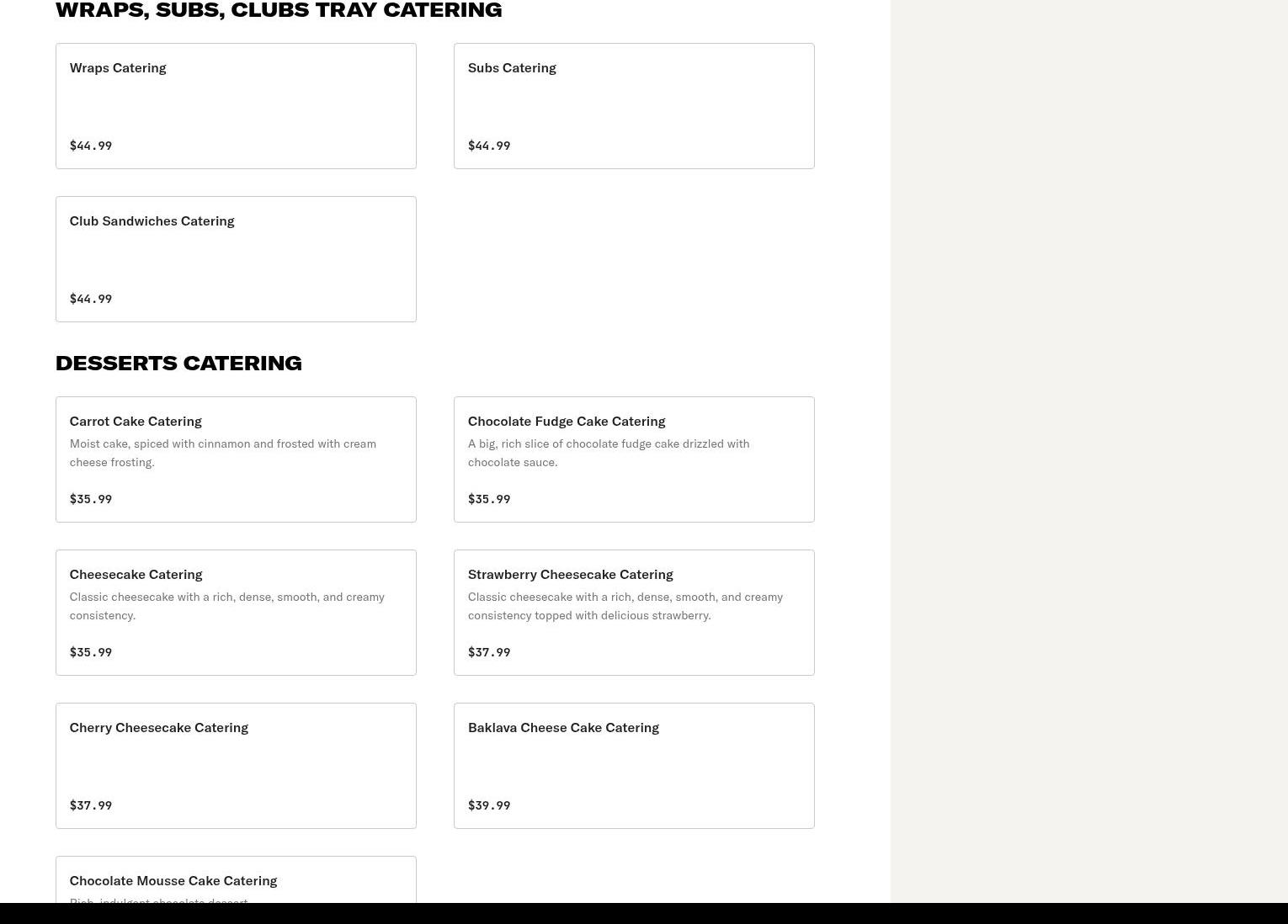The height and width of the screenshot is (924, 1288).
Task: Click the $39.99 price of Baklava Cheese Cake
Action: click(x=489, y=805)
